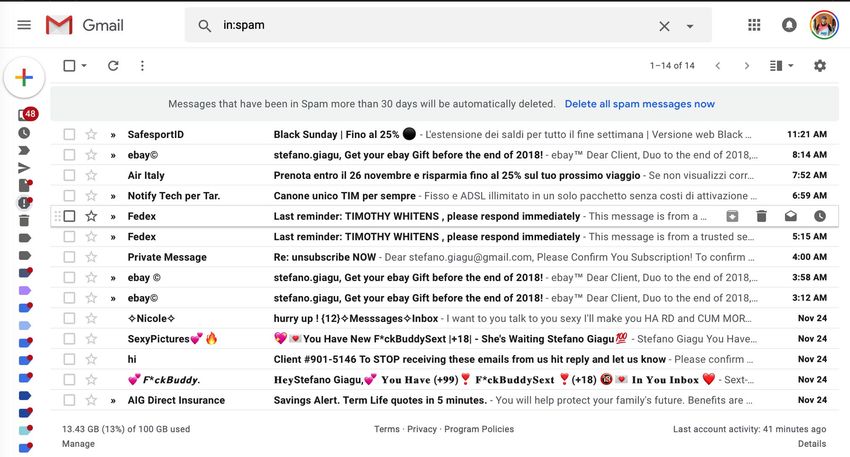850x457 pixels.
Task: Refresh the spam message list
Action: 113,66
